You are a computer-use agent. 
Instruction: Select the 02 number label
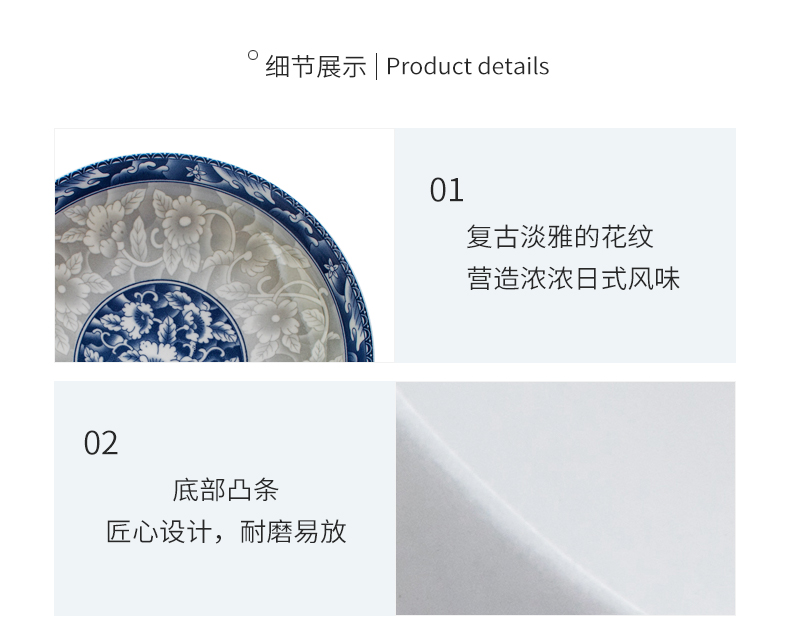tap(101, 443)
